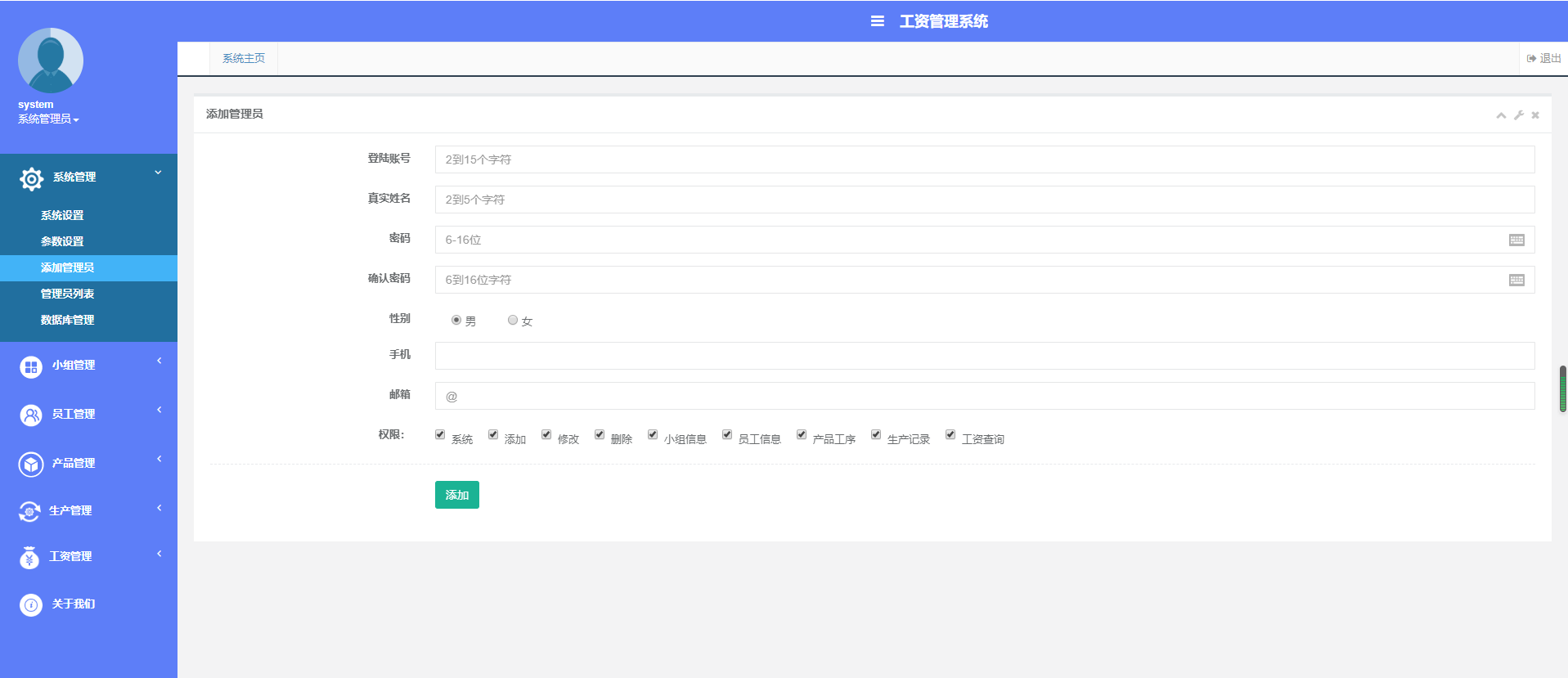Click the 工资管理系统 header title

click(944, 21)
